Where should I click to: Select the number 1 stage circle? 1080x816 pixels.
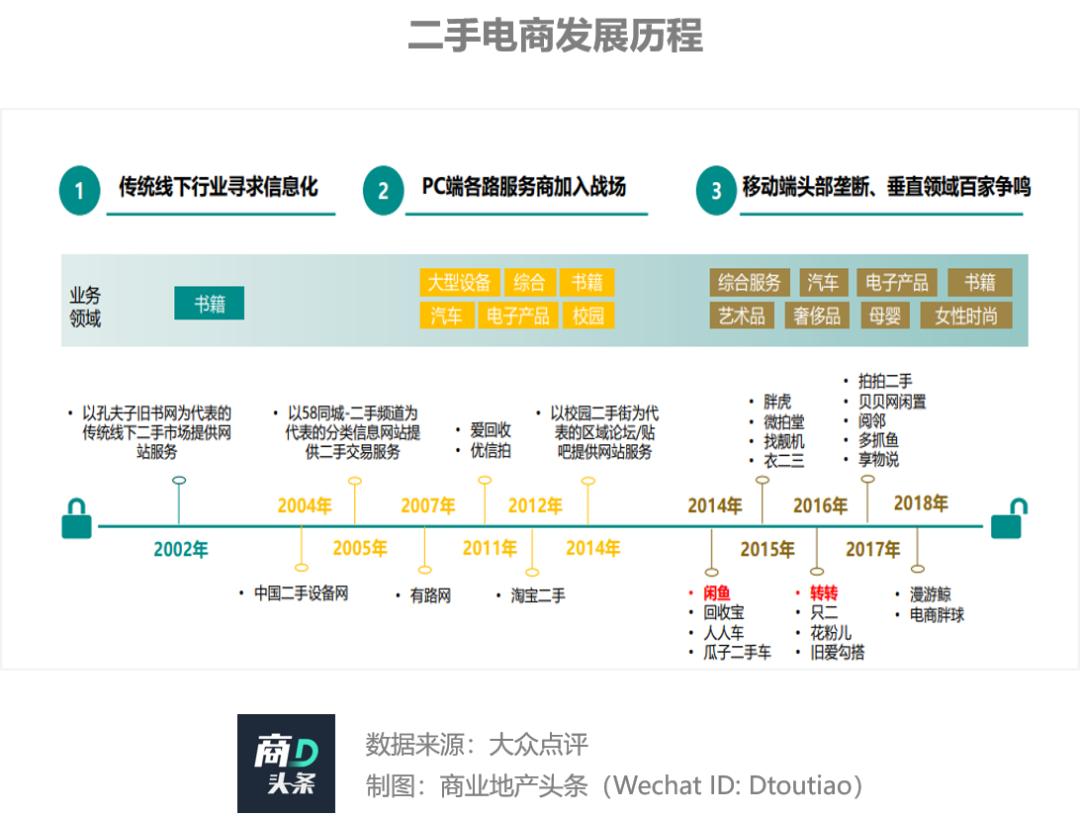[79, 190]
